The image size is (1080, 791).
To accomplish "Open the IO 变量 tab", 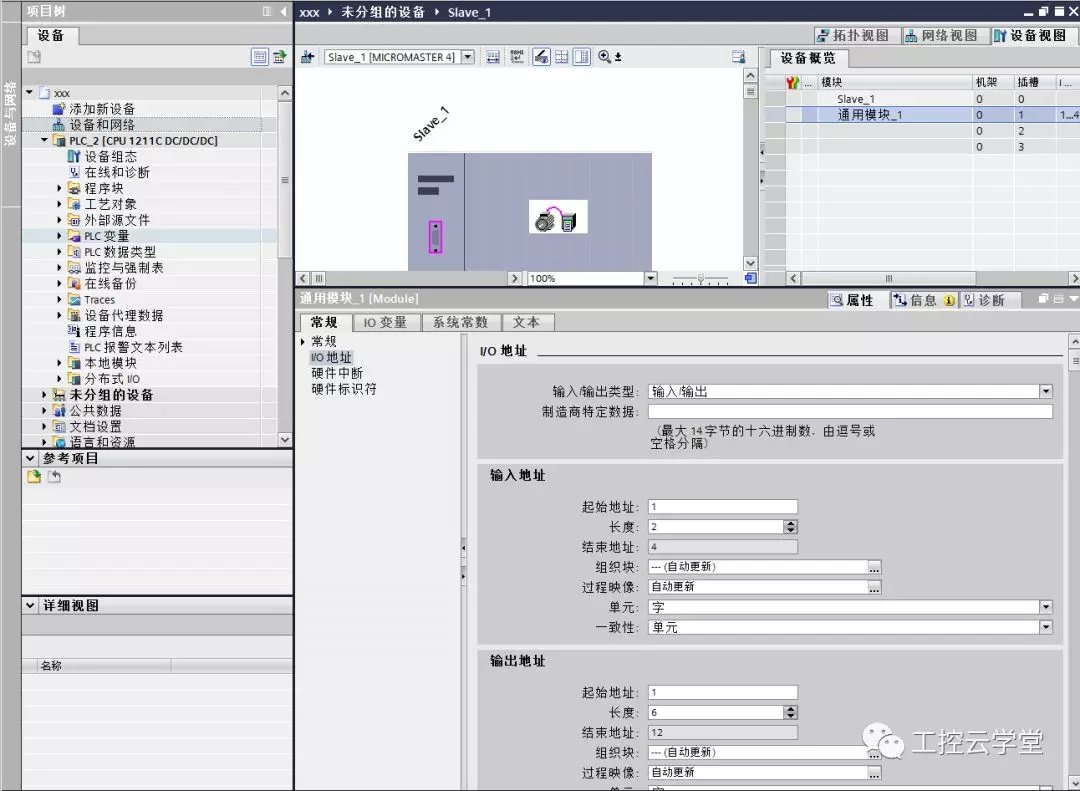I will [x=385, y=322].
